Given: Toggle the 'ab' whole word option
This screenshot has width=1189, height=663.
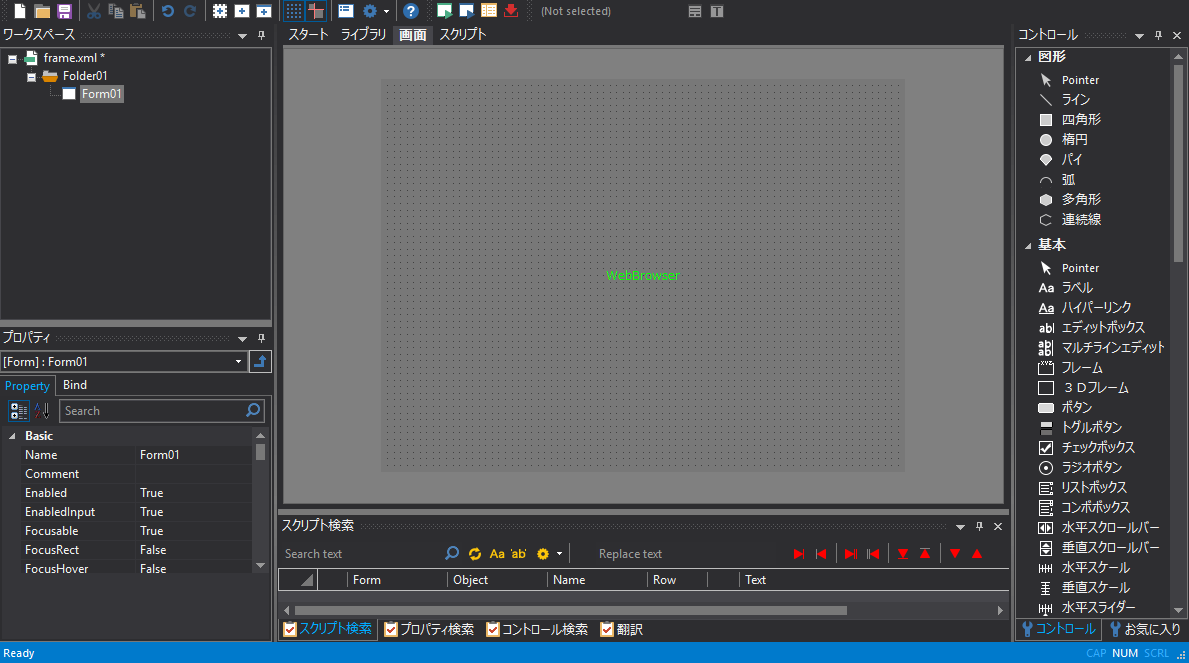Looking at the screenshot, I should [x=518, y=553].
